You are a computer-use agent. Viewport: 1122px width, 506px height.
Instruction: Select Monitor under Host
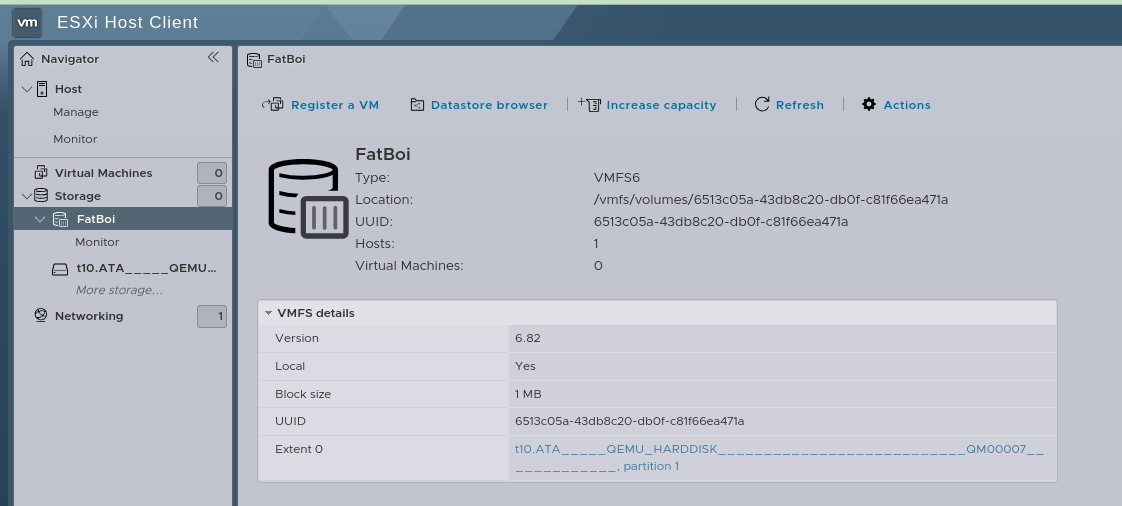click(x=75, y=139)
